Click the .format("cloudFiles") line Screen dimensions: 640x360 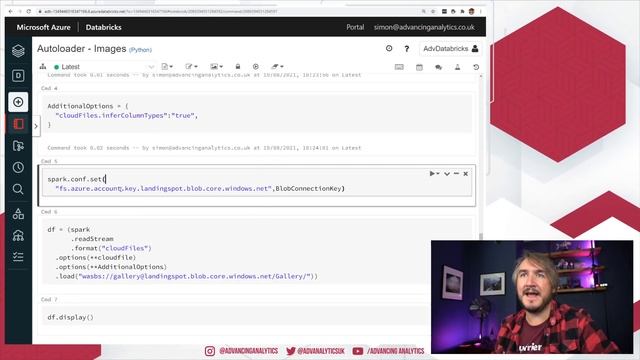(x=111, y=248)
